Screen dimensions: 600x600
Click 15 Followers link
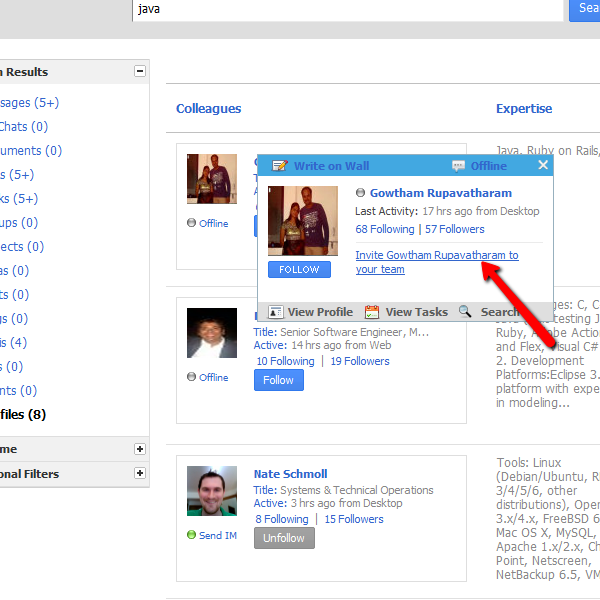pos(354,519)
